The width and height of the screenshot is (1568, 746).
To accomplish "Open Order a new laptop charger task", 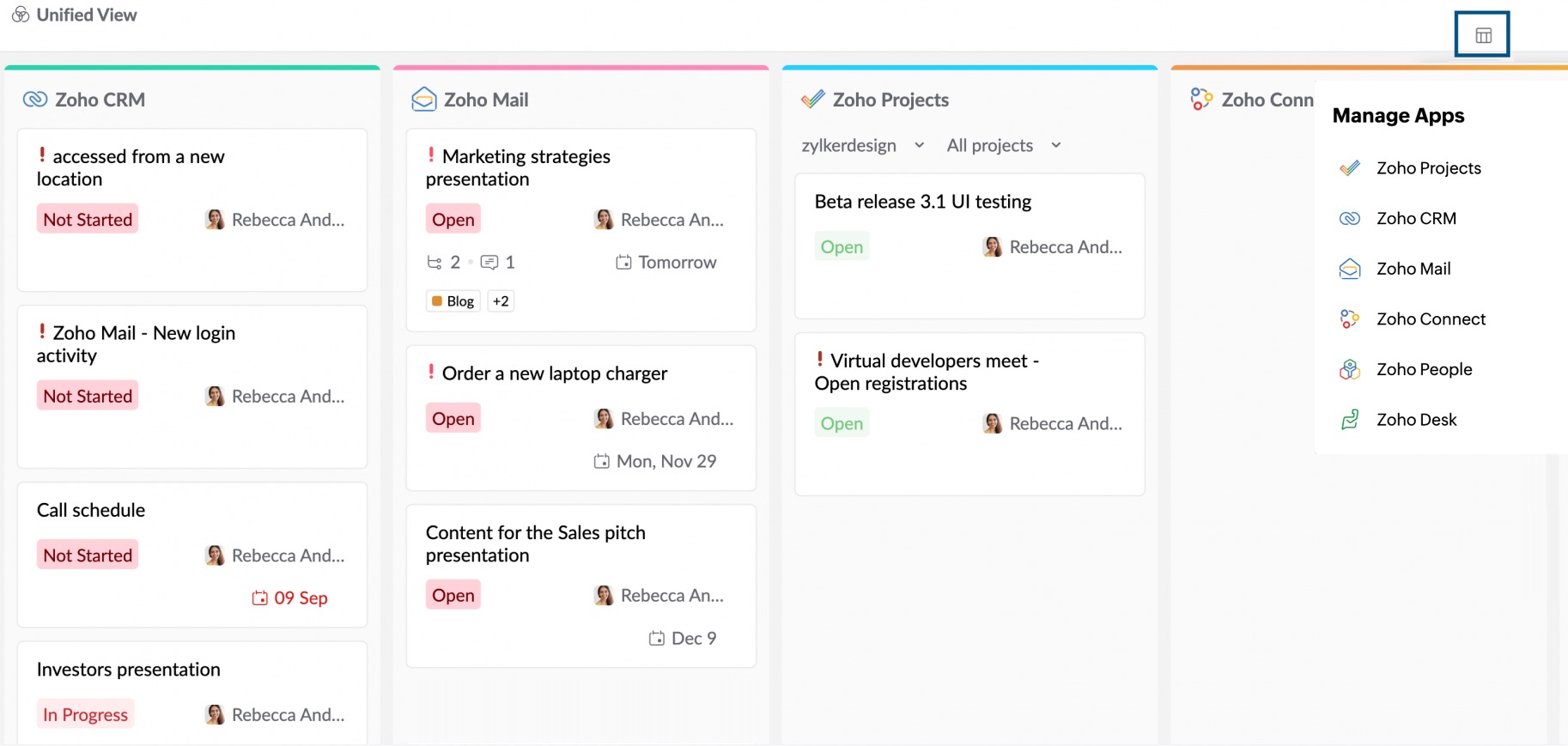I will [x=554, y=373].
